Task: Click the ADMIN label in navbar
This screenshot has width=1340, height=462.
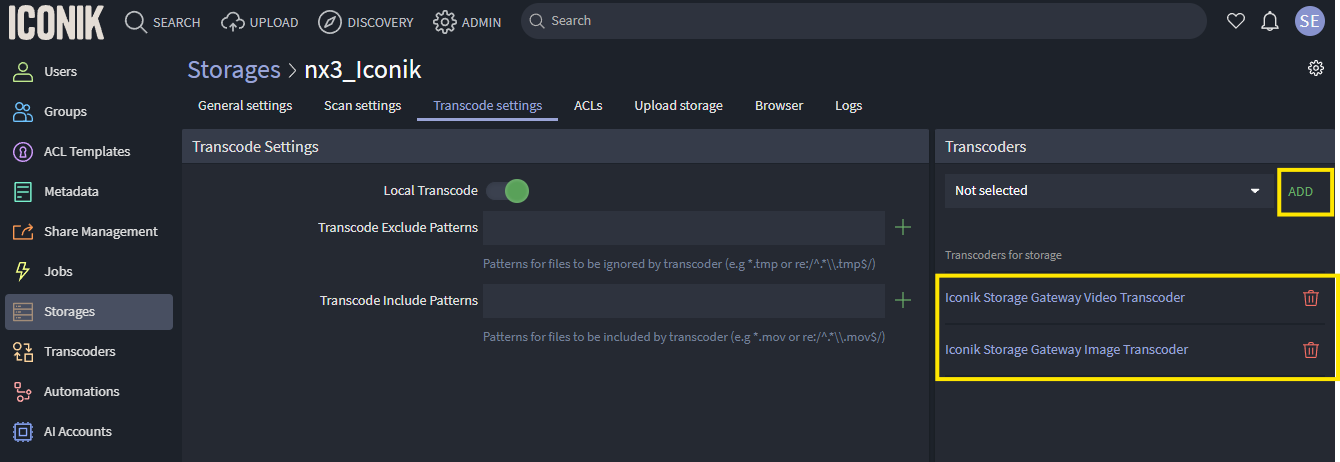Action: [x=482, y=22]
